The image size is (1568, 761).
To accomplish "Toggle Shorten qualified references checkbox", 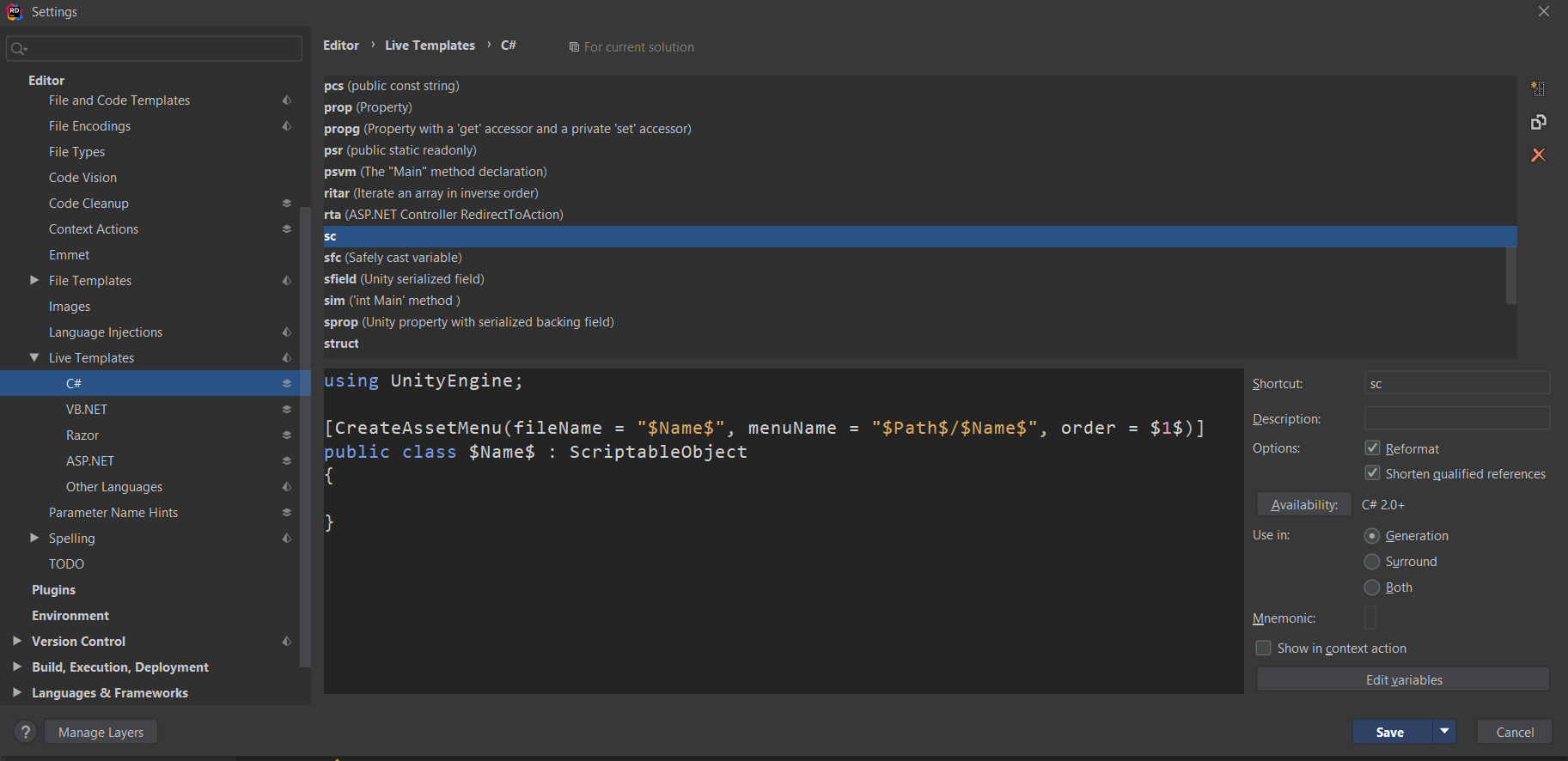I will [x=1372, y=473].
